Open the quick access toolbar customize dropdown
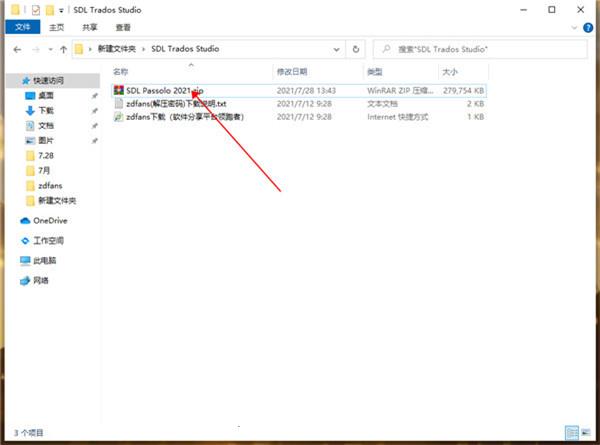 coord(61,11)
